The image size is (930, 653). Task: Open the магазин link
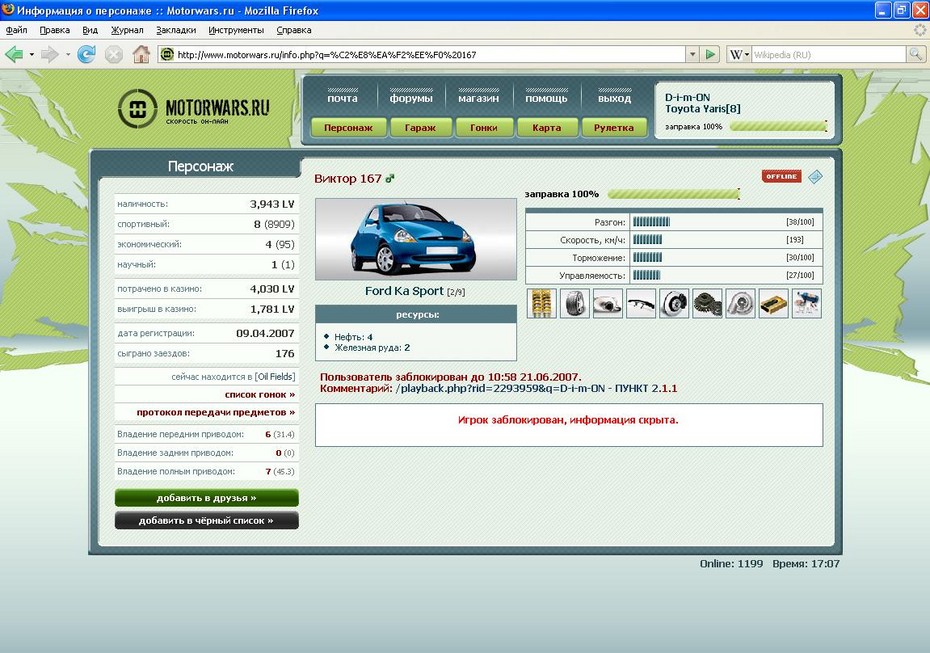click(479, 98)
